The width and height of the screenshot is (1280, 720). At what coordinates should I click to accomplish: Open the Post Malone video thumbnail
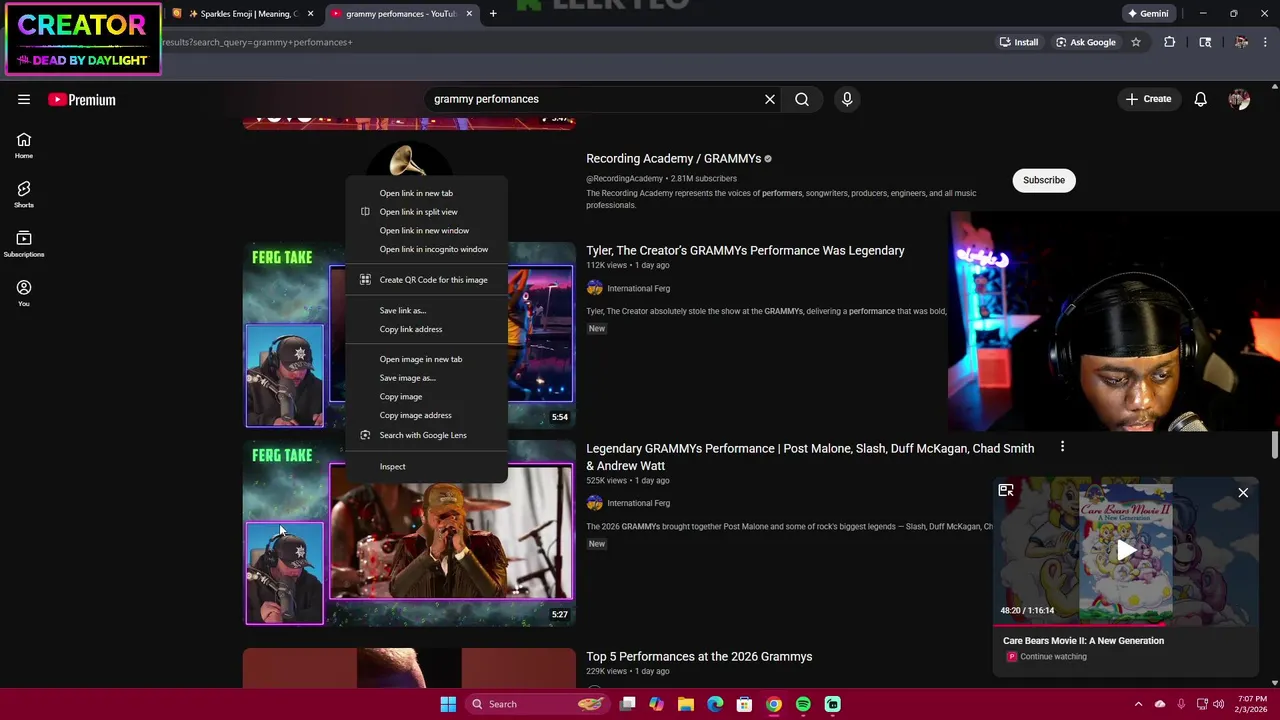[x=409, y=533]
